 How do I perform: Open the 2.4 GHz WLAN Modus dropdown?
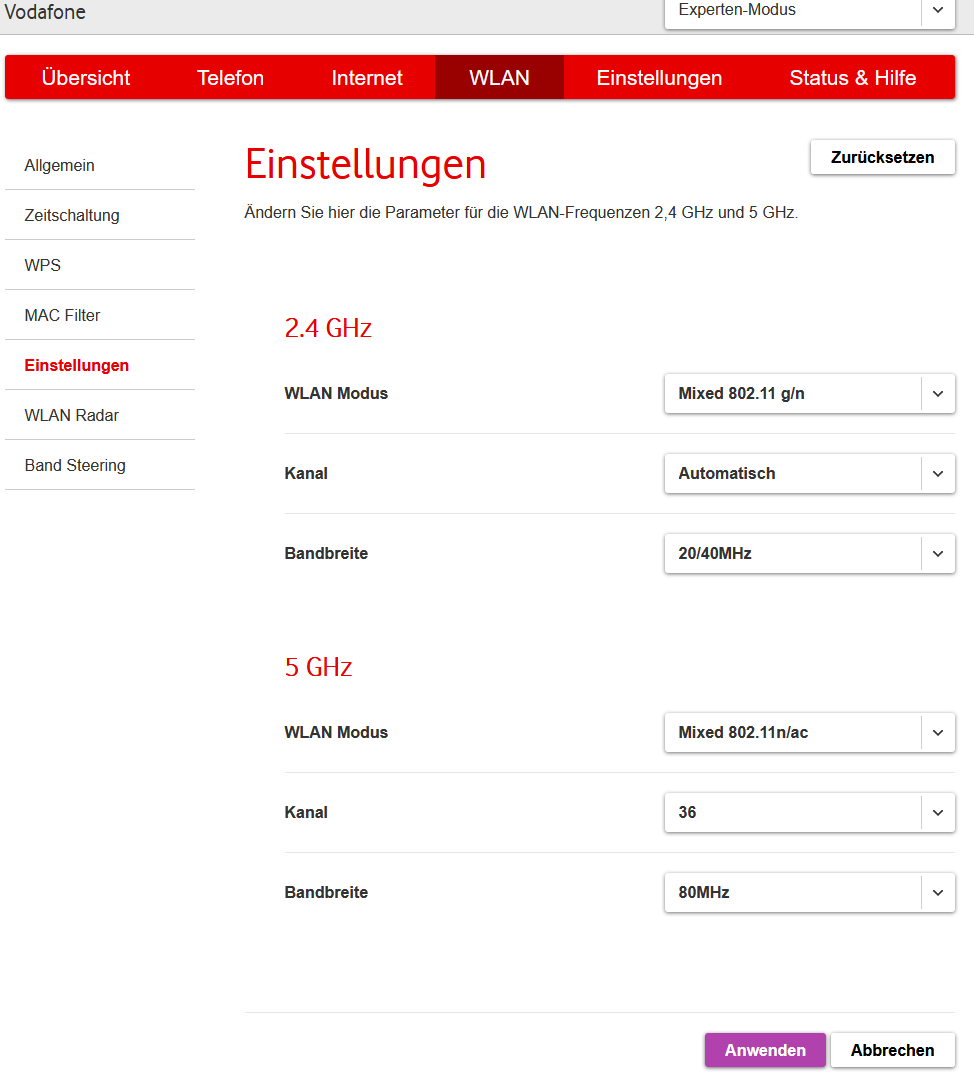click(810, 393)
